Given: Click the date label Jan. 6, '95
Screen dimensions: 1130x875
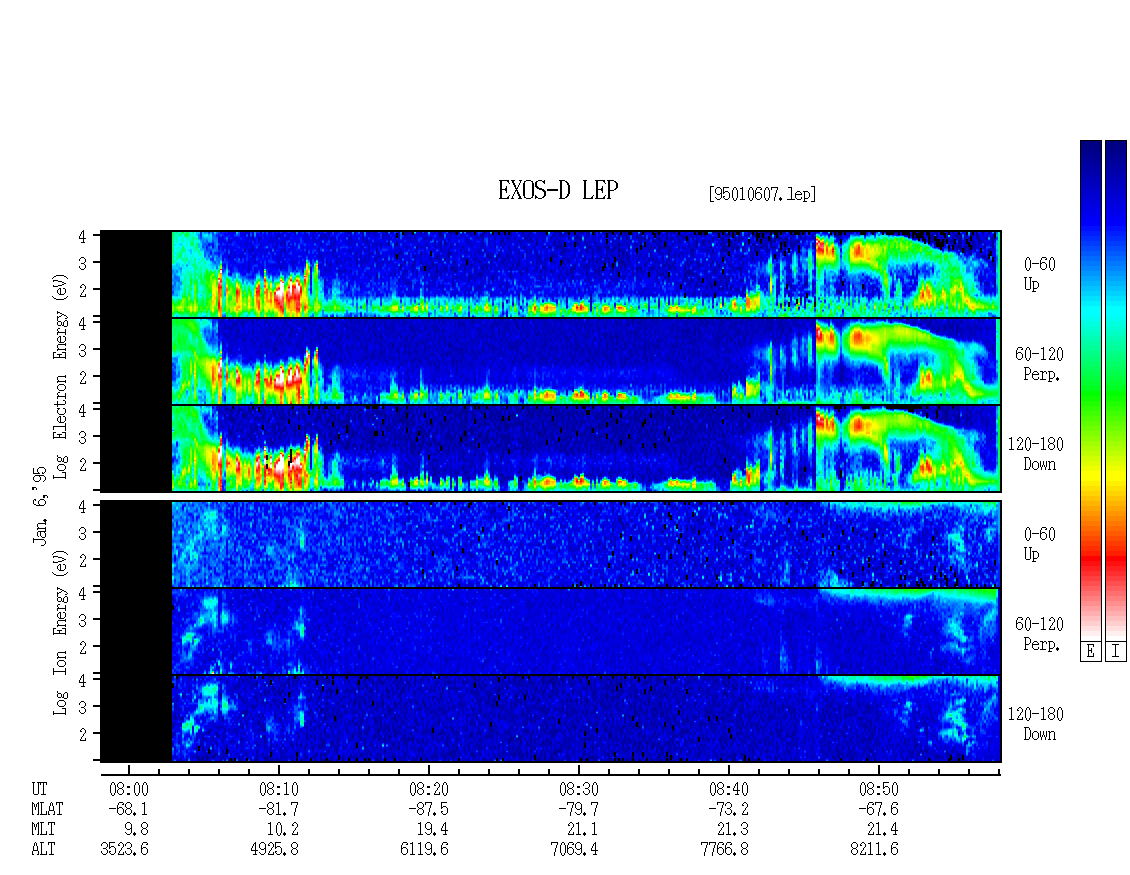Looking at the screenshot, I should tap(40, 506).
